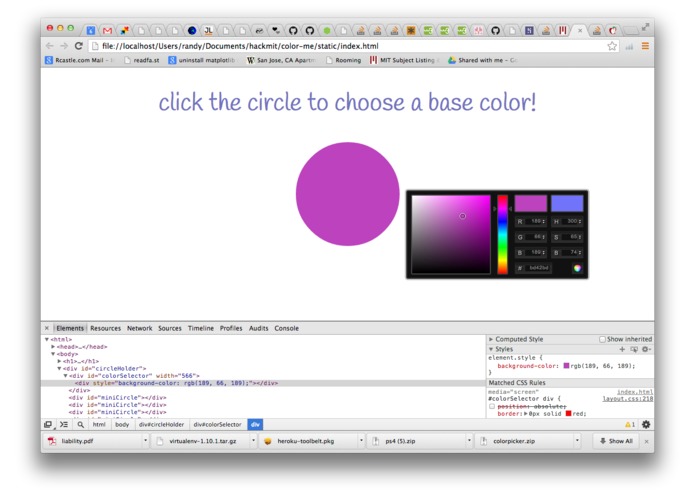Open the heroku-toolbelt.pkg download

tap(306, 441)
